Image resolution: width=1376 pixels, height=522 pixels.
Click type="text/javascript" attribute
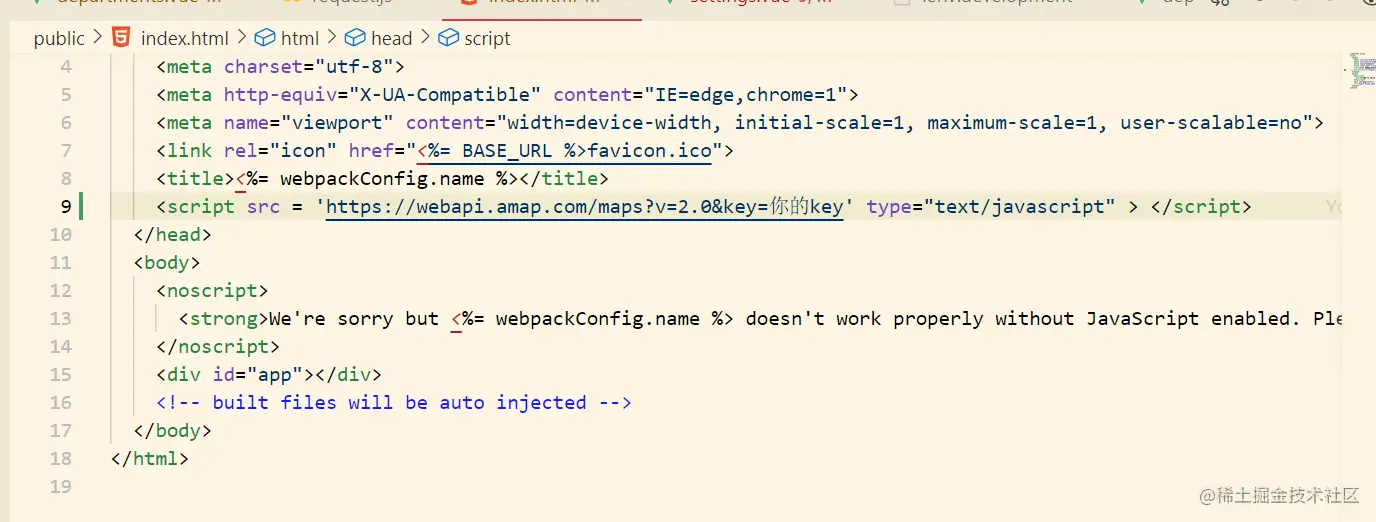[991, 207]
